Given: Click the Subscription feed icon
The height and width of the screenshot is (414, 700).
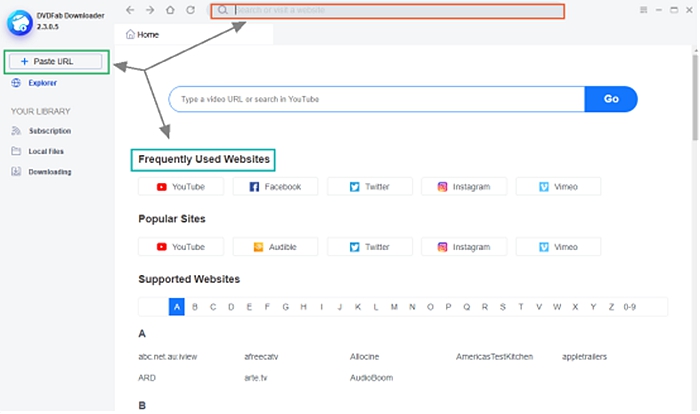Looking at the screenshot, I should point(16,130).
